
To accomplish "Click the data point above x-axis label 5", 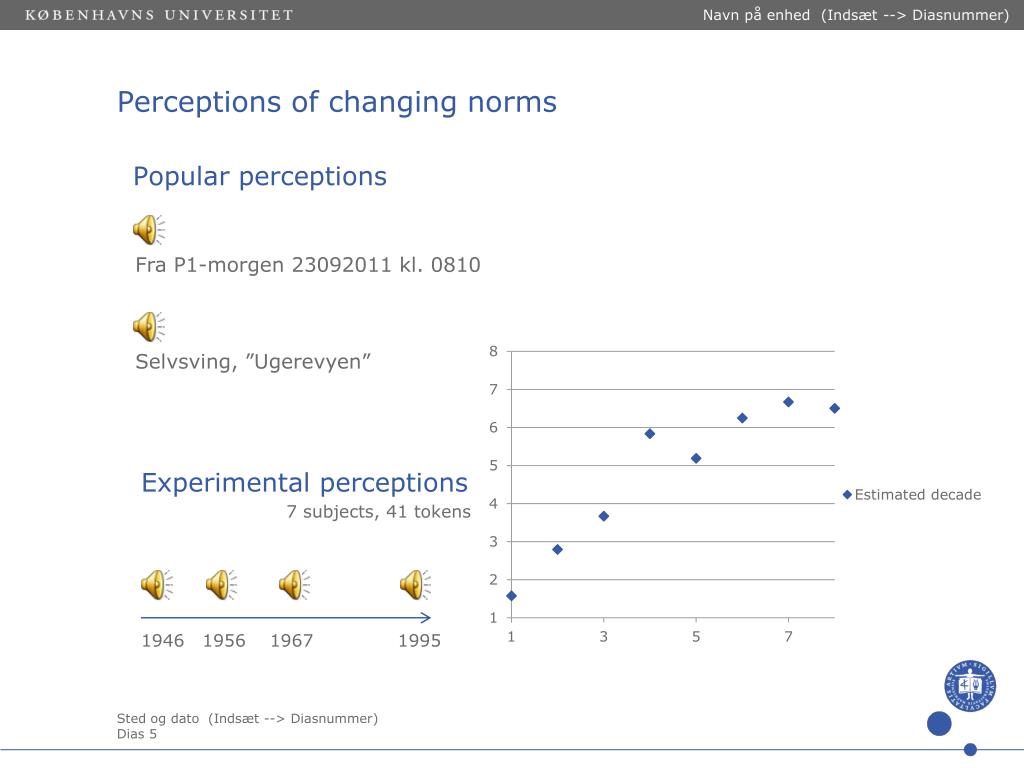I will [696, 458].
